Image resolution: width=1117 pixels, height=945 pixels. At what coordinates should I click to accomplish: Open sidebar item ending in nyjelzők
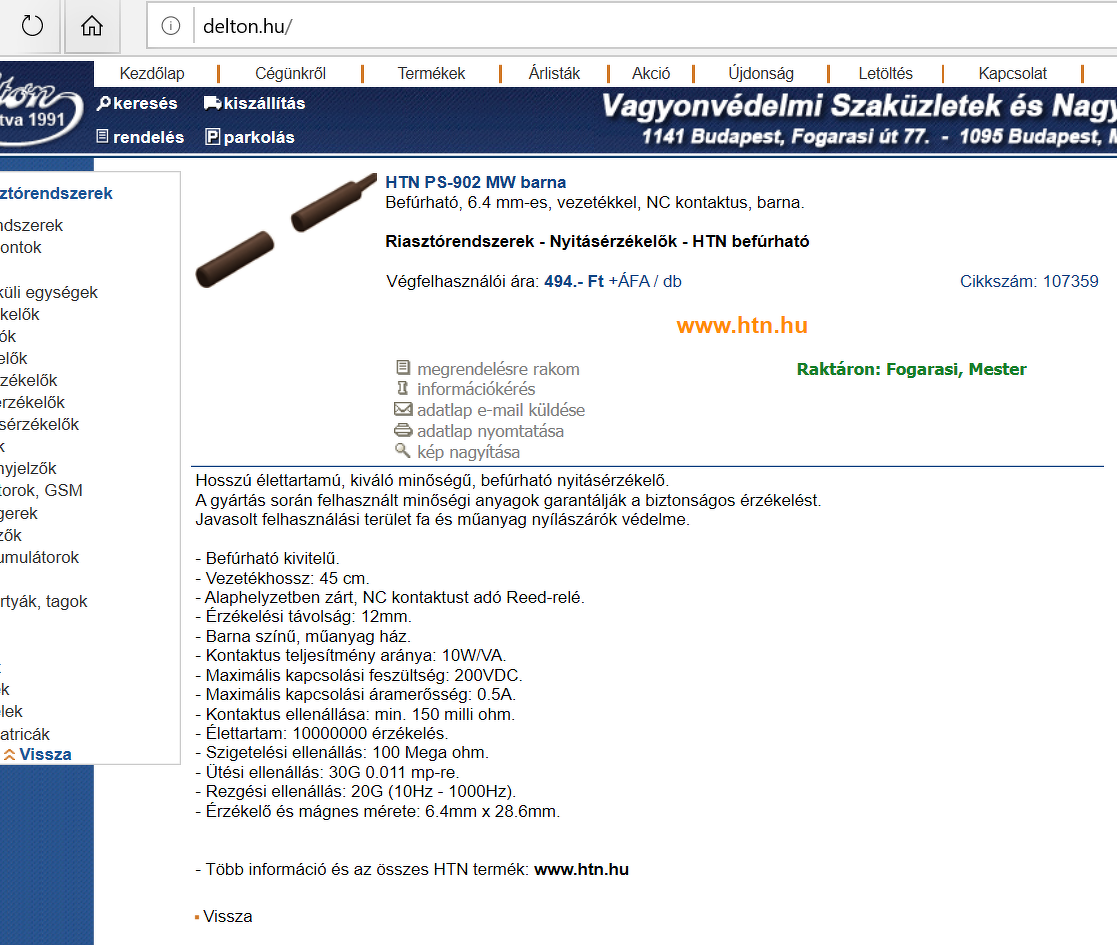[28, 469]
